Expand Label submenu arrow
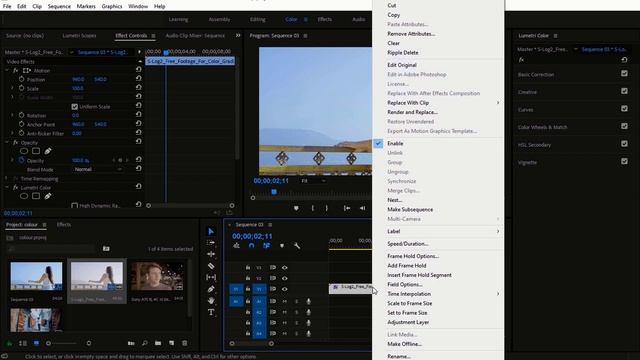Viewport: 640px width, 360px height. point(498,231)
